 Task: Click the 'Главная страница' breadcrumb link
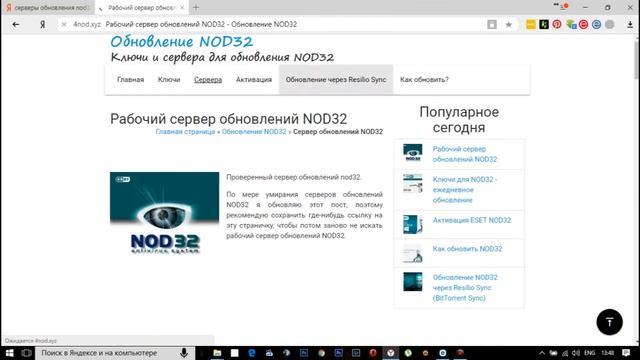pyautogui.click(x=185, y=132)
